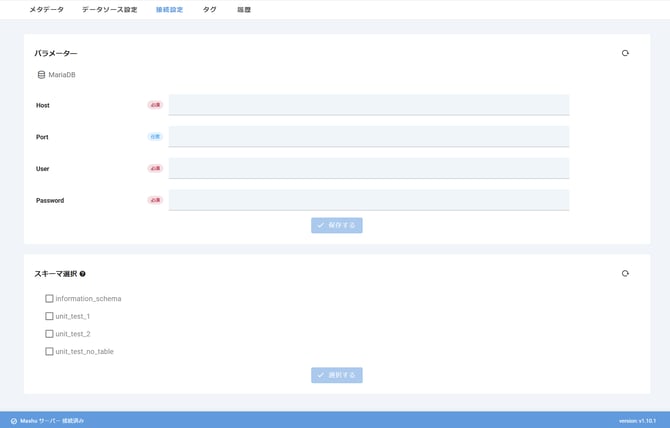This screenshot has width=670, height=428.
Task: Refresh the スキーマ選択 schema list
Action: (625, 273)
